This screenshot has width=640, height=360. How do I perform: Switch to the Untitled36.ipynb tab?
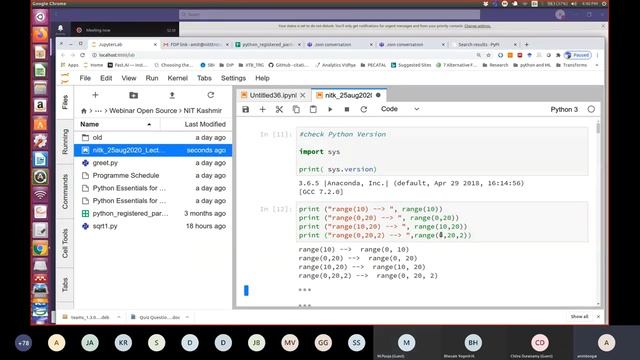point(273,95)
